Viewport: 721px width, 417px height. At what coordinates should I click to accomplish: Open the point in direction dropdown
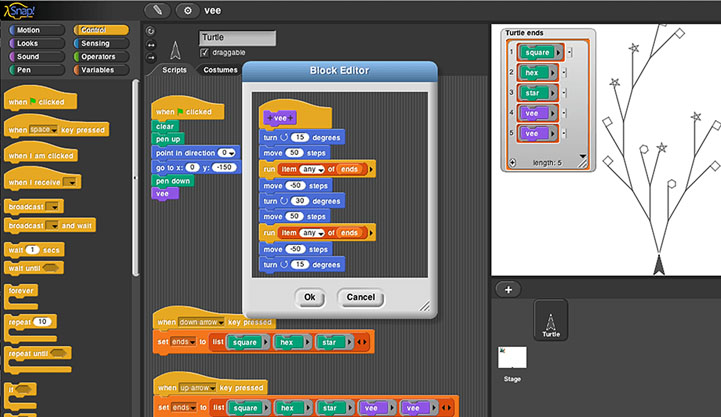click(x=231, y=153)
